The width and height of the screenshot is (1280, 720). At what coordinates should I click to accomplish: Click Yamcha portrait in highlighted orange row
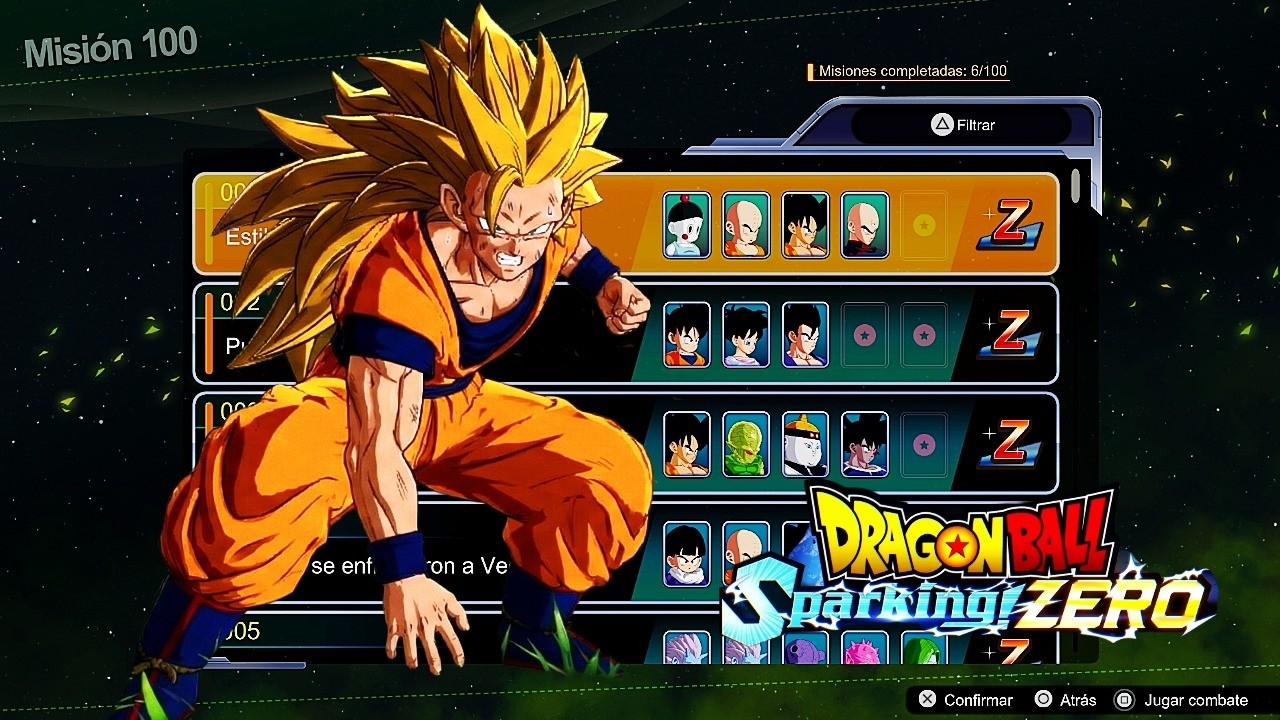point(805,225)
